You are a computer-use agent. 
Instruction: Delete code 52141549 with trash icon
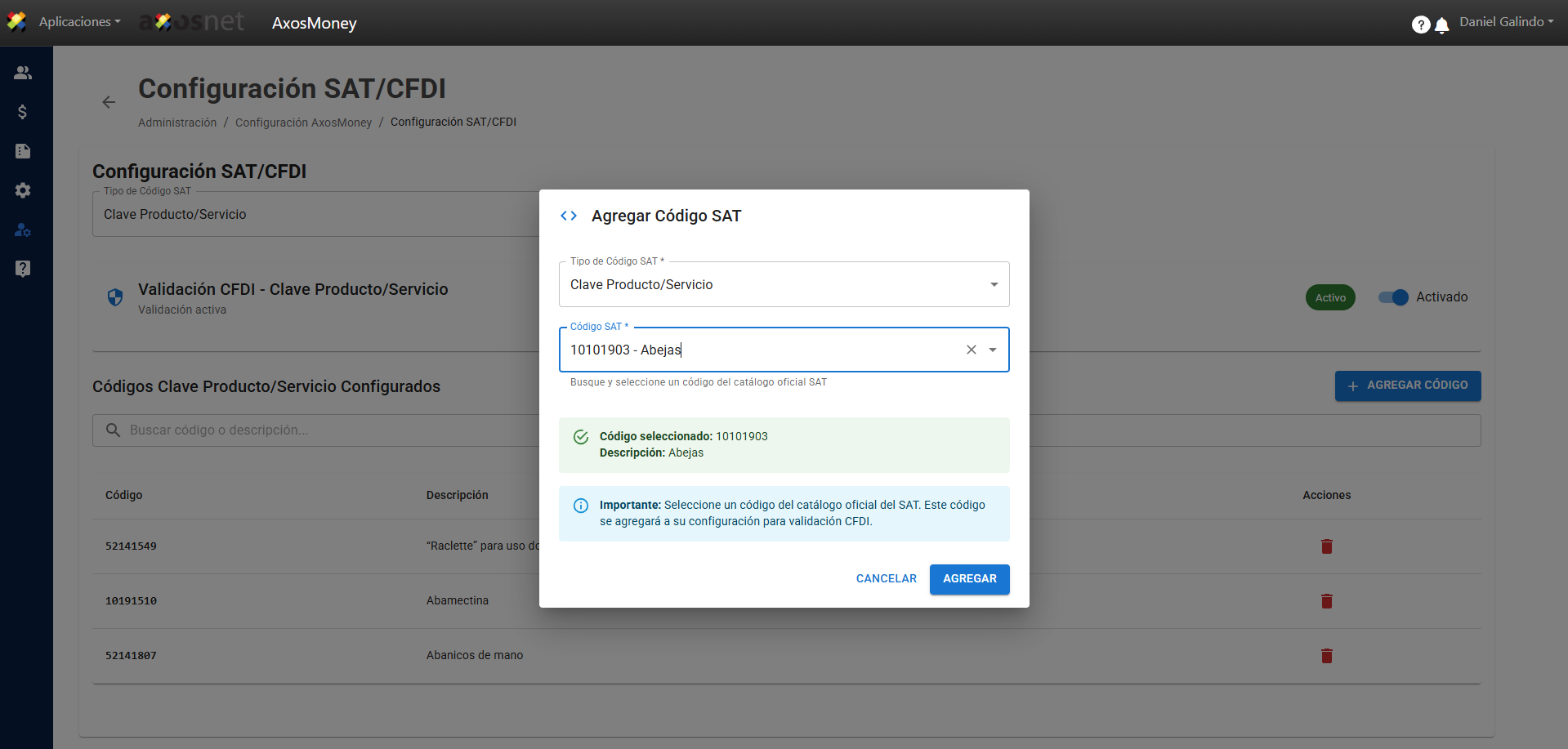click(1326, 546)
